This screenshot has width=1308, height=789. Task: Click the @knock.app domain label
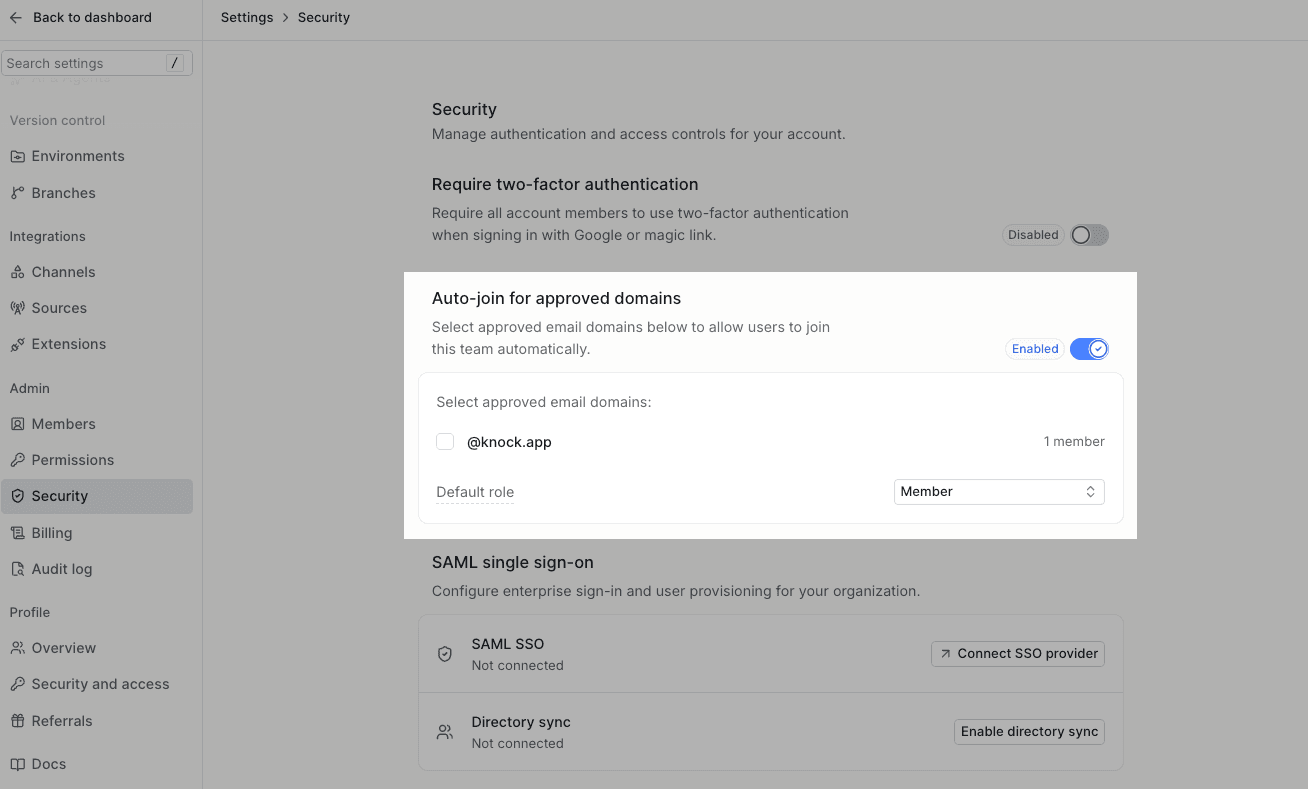tap(509, 441)
